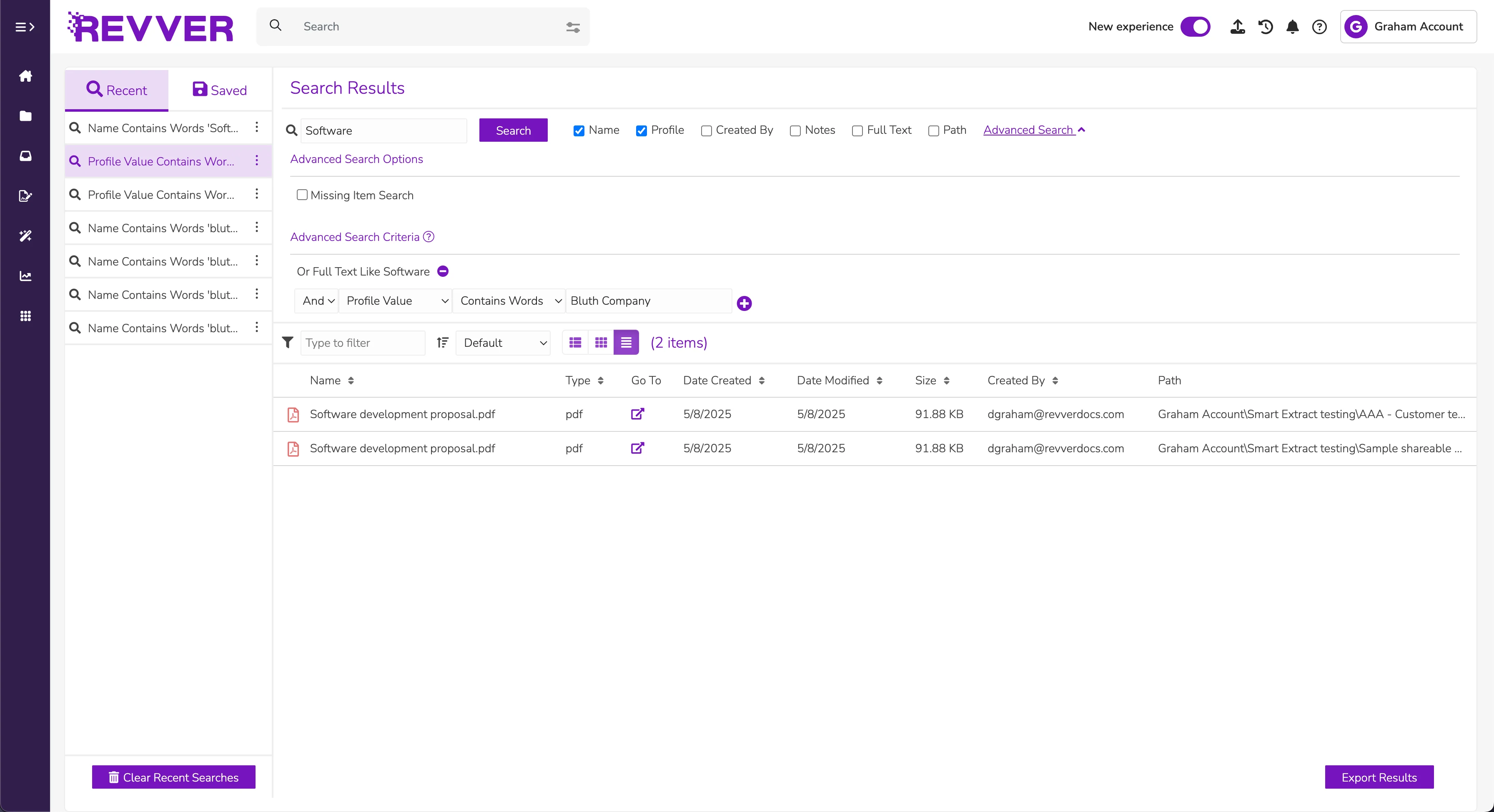
Task: Switch to grid thumbnail view
Action: [x=601, y=343]
